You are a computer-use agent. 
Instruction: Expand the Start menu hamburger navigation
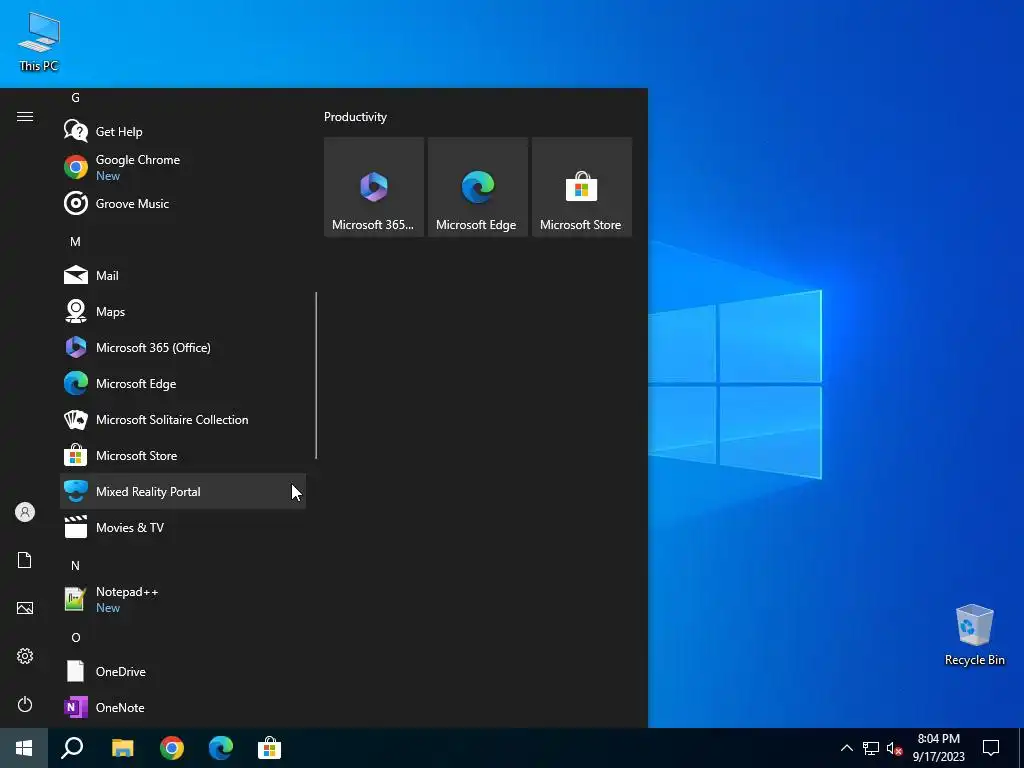tap(25, 116)
